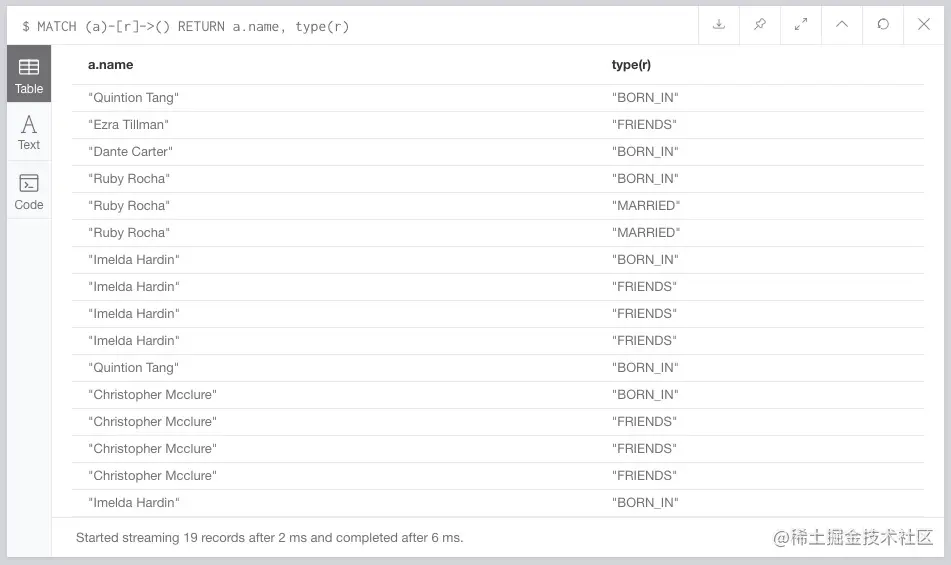
Task: Select the "FRIENDS" cell beside Ezra Tillman
Action: (x=645, y=125)
